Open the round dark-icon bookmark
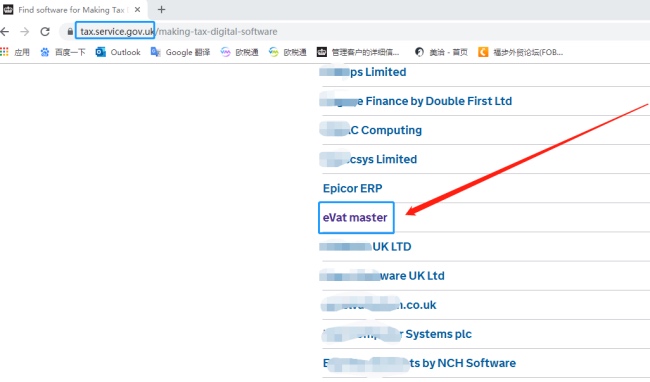650x382 pixels. (441, 52)
